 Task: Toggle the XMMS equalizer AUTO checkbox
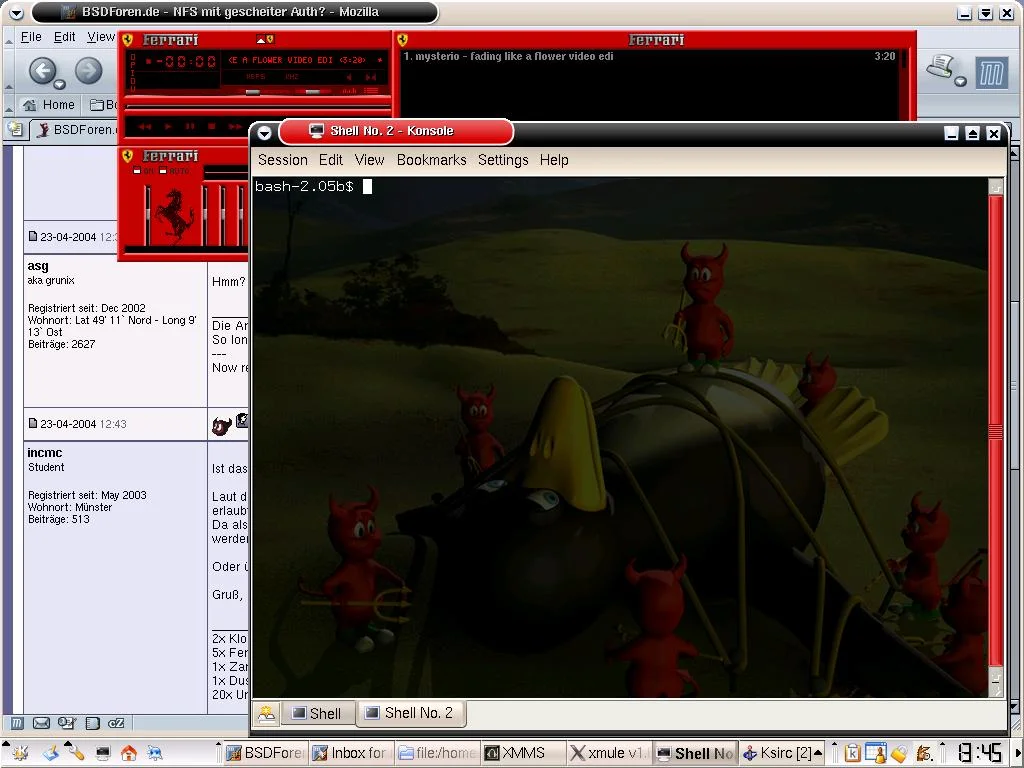click(x=163, y=171)
